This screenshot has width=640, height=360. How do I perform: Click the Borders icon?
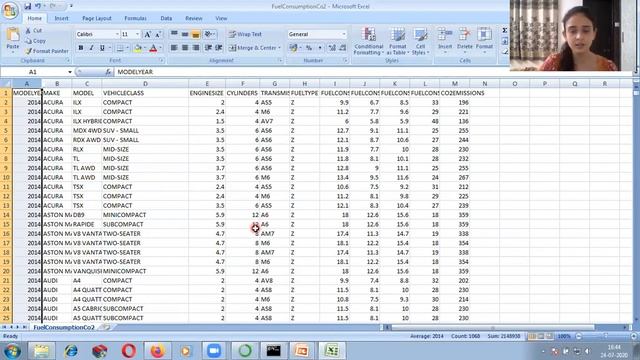120,48
